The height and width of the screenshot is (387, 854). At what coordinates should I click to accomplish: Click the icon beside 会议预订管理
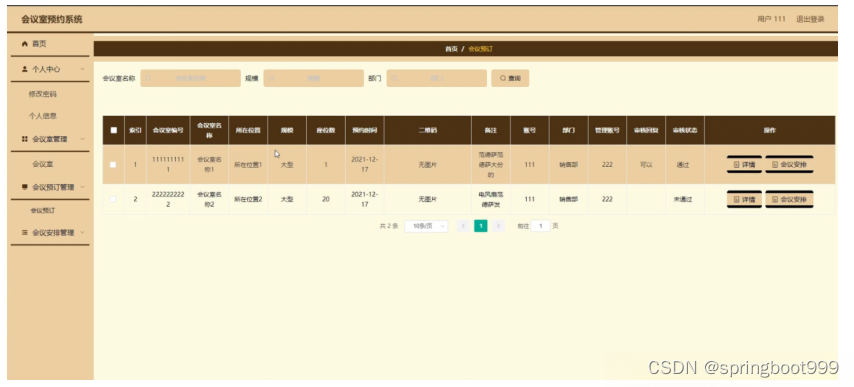click(x=25, y=187)
